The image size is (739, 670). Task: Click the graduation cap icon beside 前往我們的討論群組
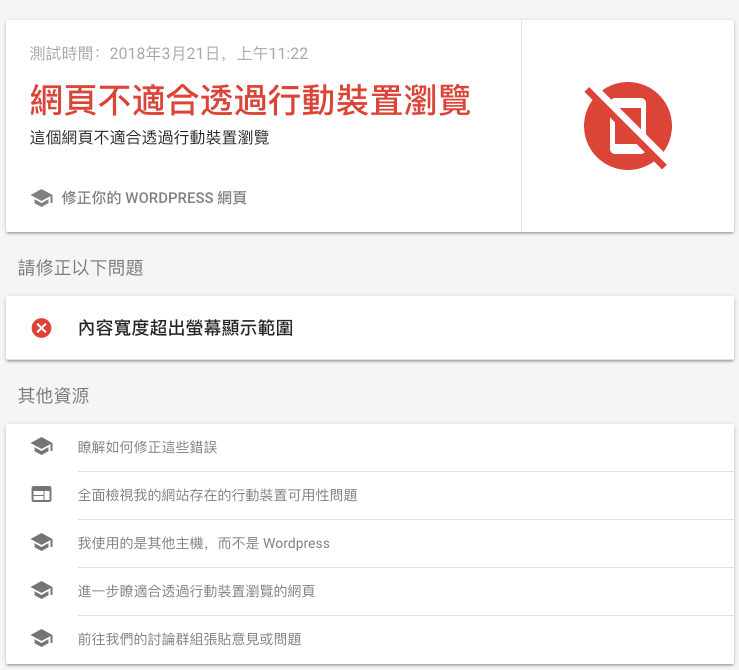(x=41, y=639)
